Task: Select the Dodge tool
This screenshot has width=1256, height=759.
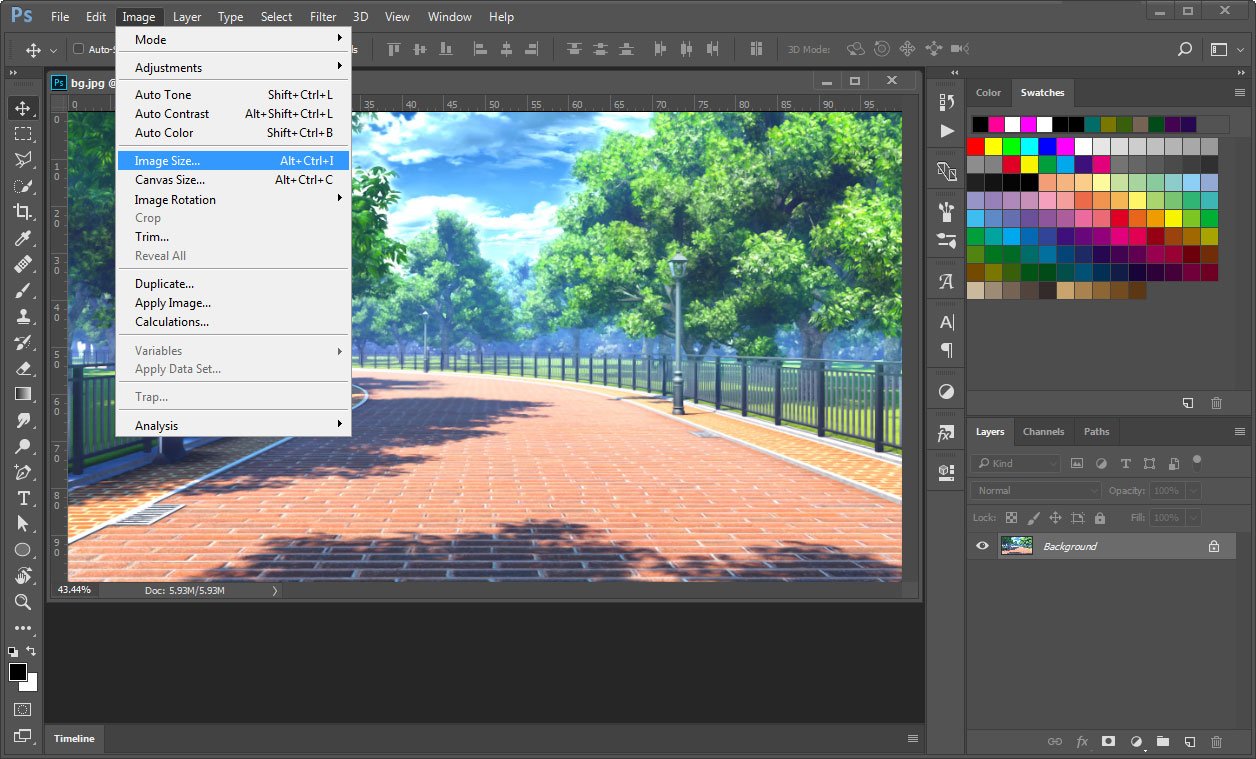Action: tap(22, 446)
